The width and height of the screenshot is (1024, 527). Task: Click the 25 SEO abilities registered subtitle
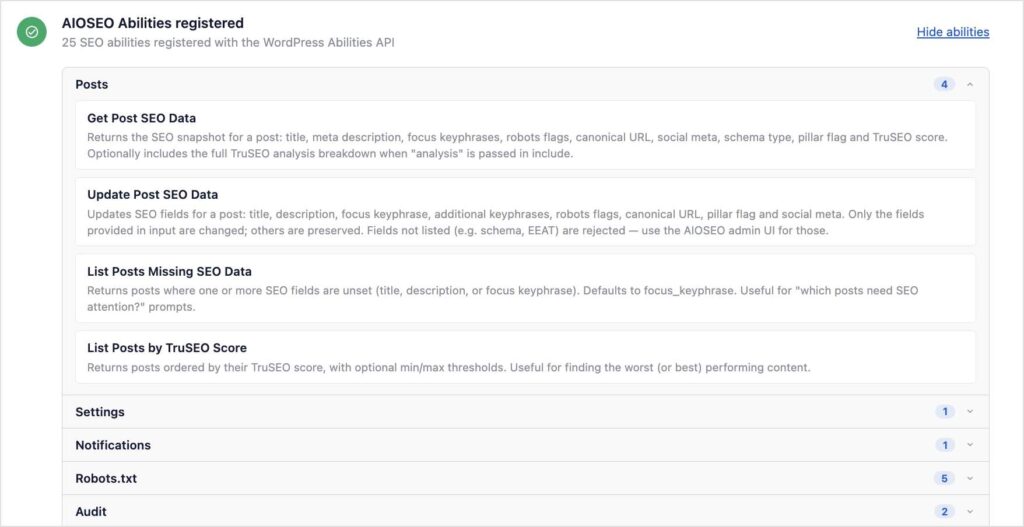pos(228,42)
